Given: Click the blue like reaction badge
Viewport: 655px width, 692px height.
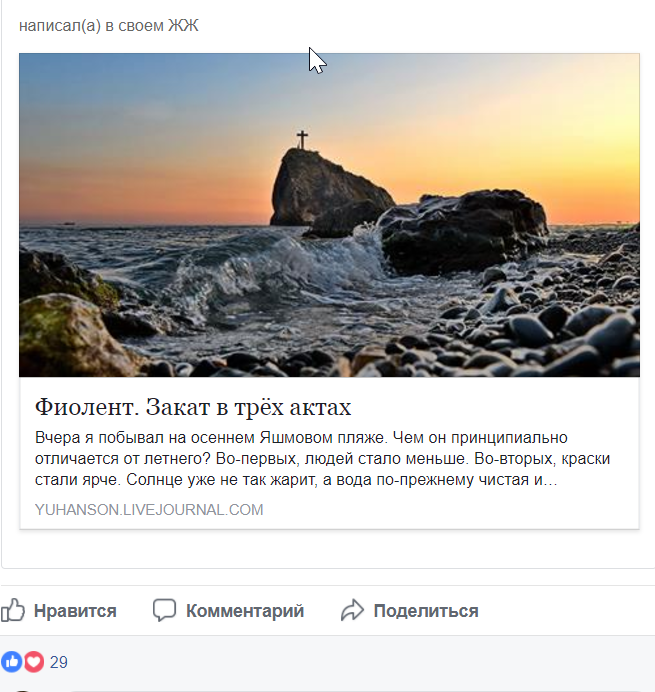Looking at the screenshot, I should pos(11,662).
